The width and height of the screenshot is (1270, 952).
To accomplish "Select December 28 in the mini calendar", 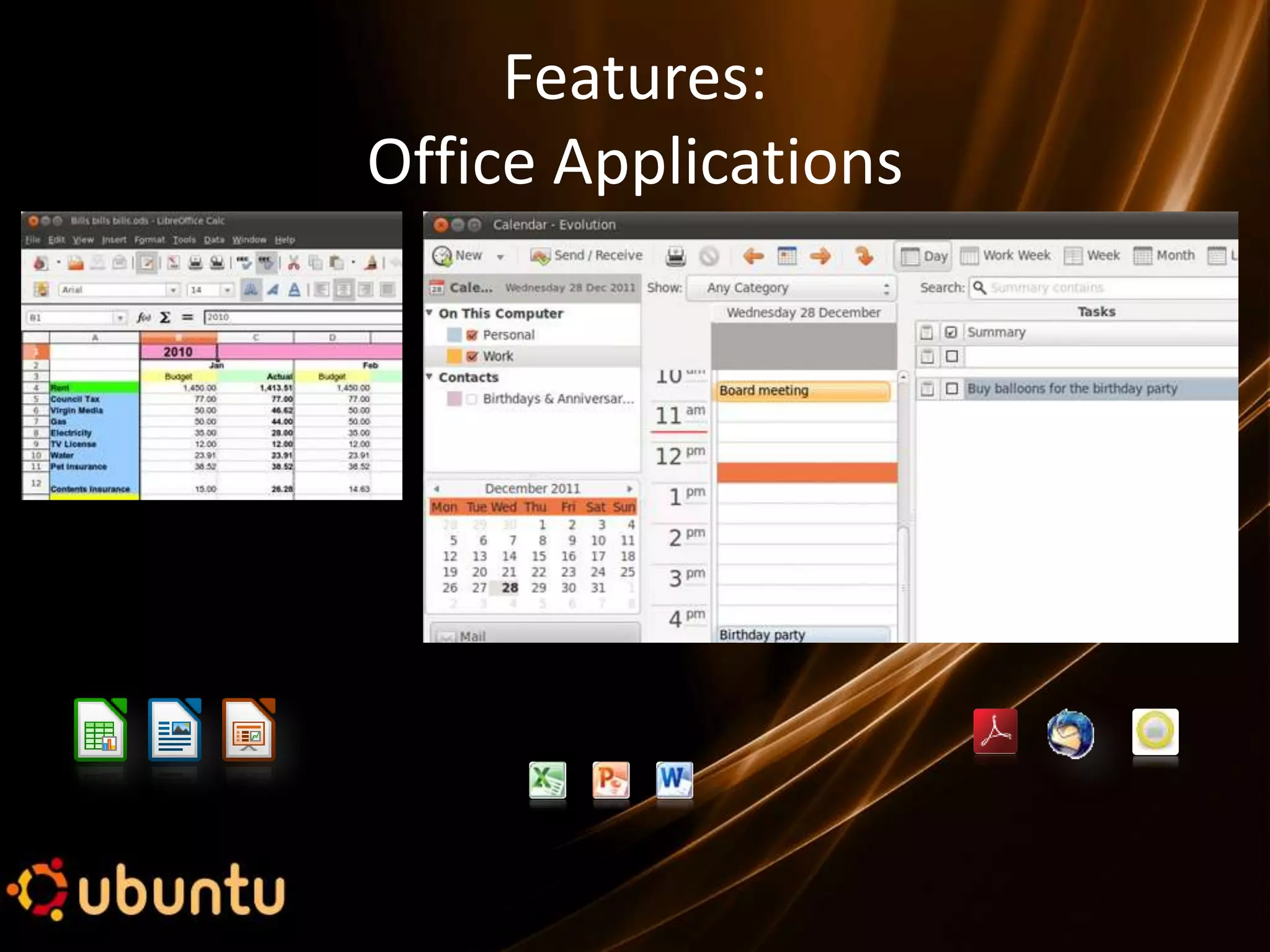I will (510, 588).
